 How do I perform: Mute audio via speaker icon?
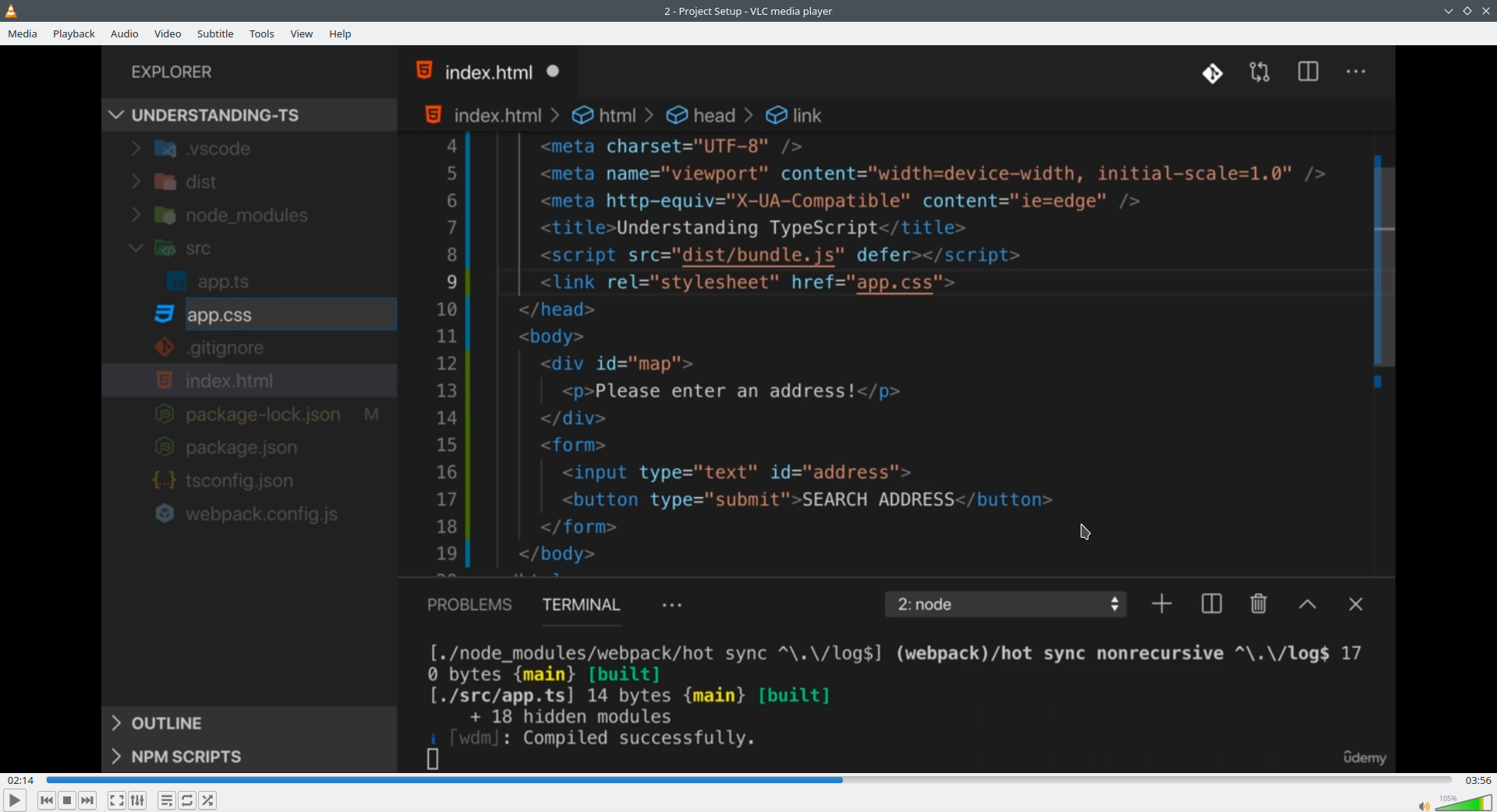pyautogui.click(x=1424, y=806)
